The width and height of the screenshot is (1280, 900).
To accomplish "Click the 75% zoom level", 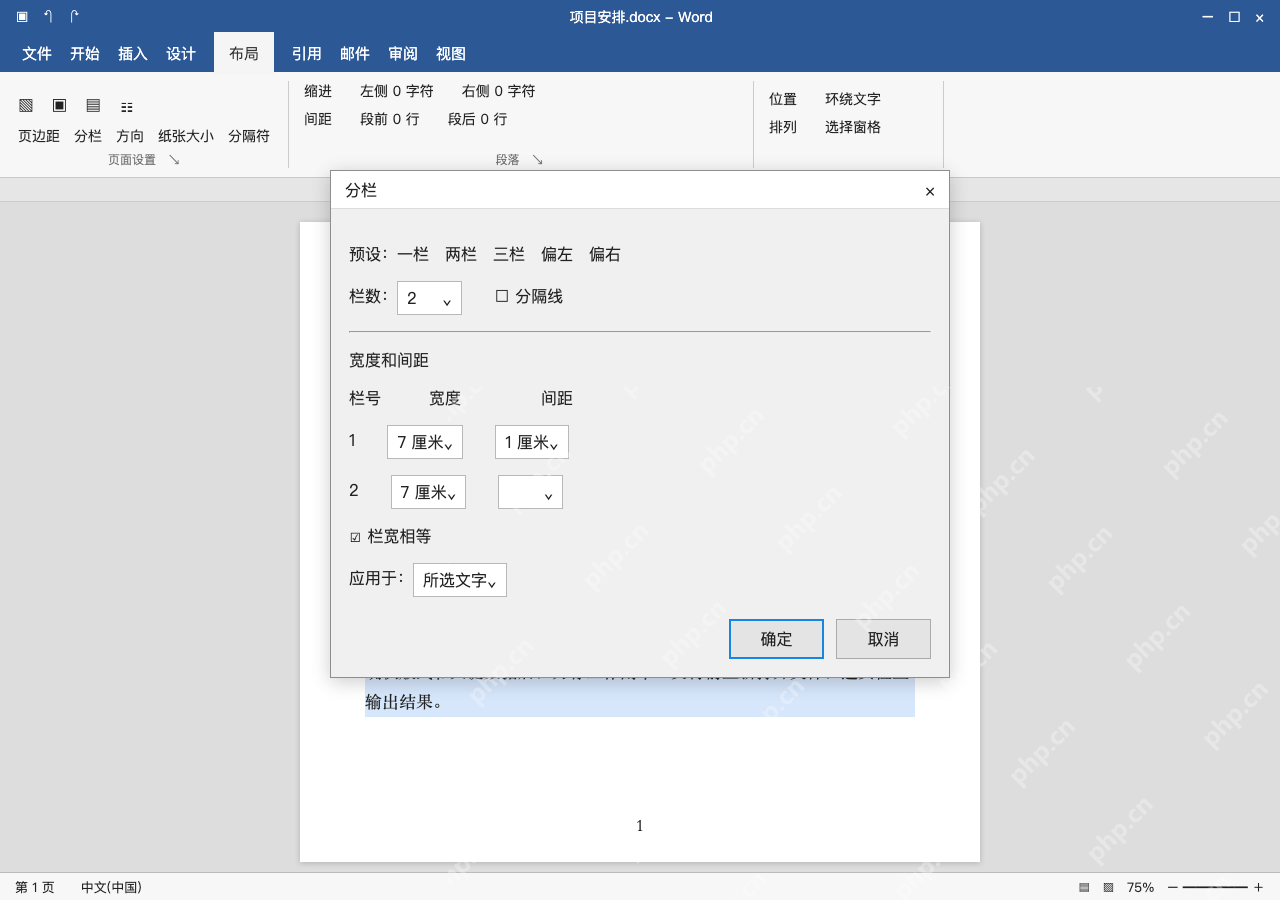I will point(1140,887).
